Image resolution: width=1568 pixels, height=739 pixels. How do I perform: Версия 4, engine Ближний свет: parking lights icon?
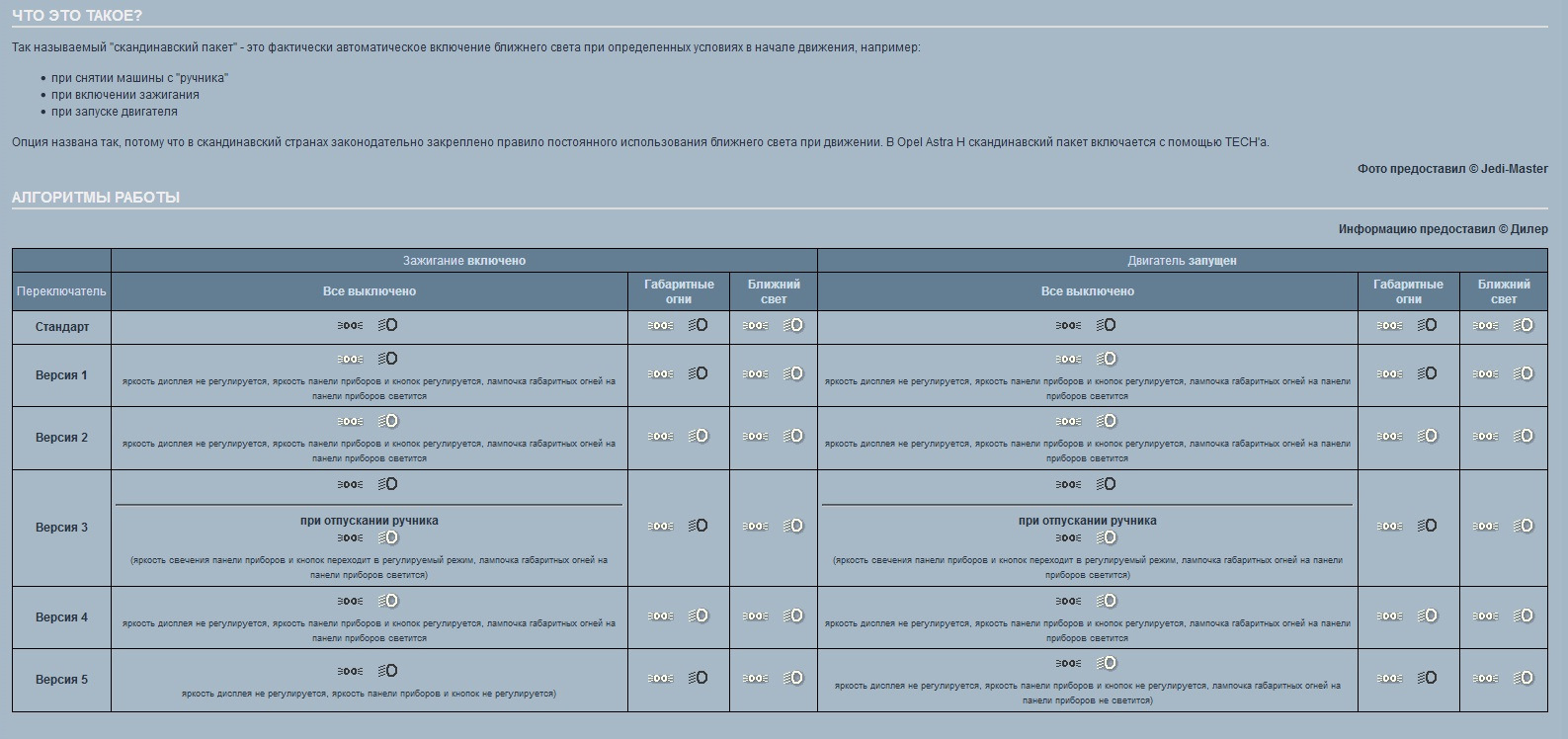(x=1486, y=616)
